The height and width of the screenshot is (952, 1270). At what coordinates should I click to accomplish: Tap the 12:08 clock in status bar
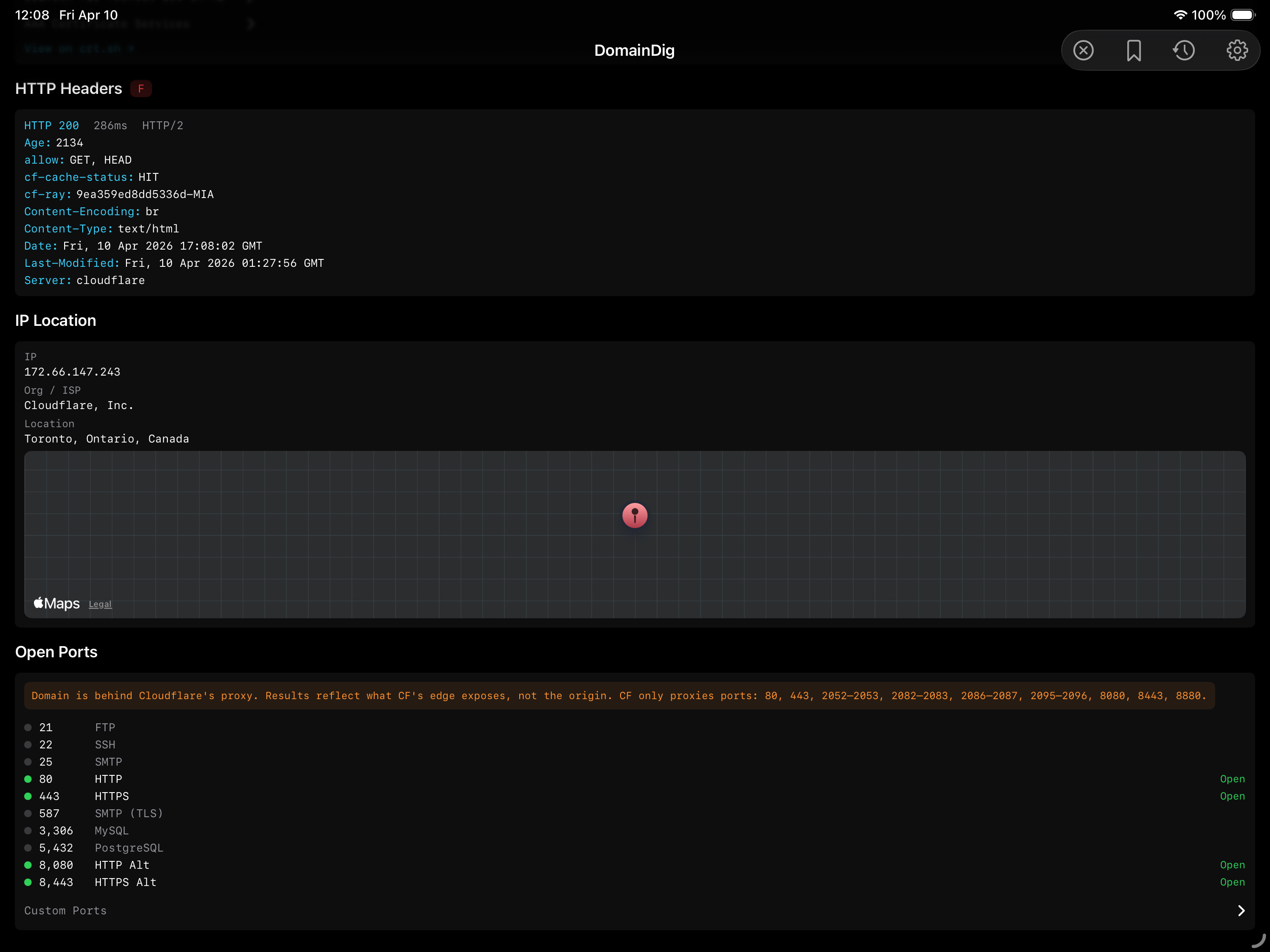[x=32, y=15]
